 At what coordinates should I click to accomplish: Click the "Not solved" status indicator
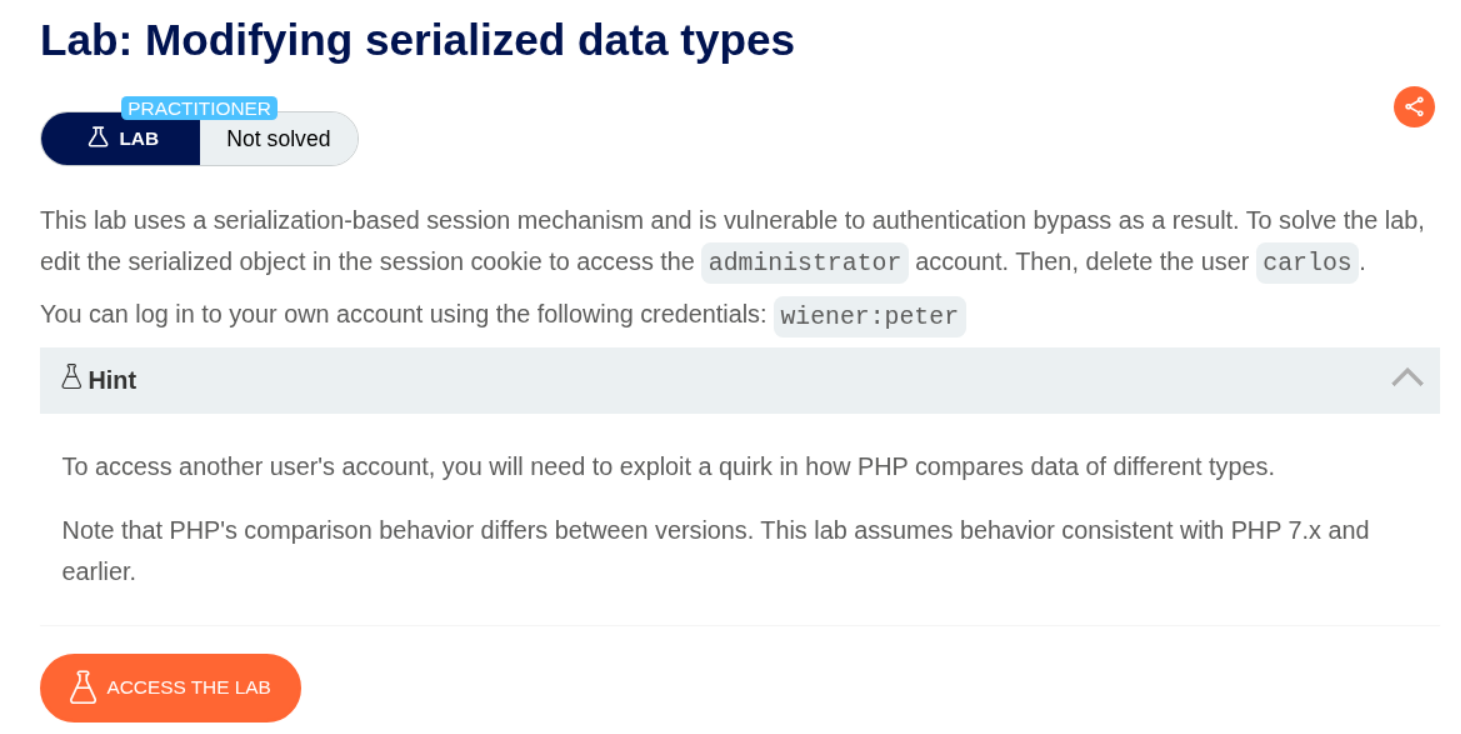coord(278,139)
